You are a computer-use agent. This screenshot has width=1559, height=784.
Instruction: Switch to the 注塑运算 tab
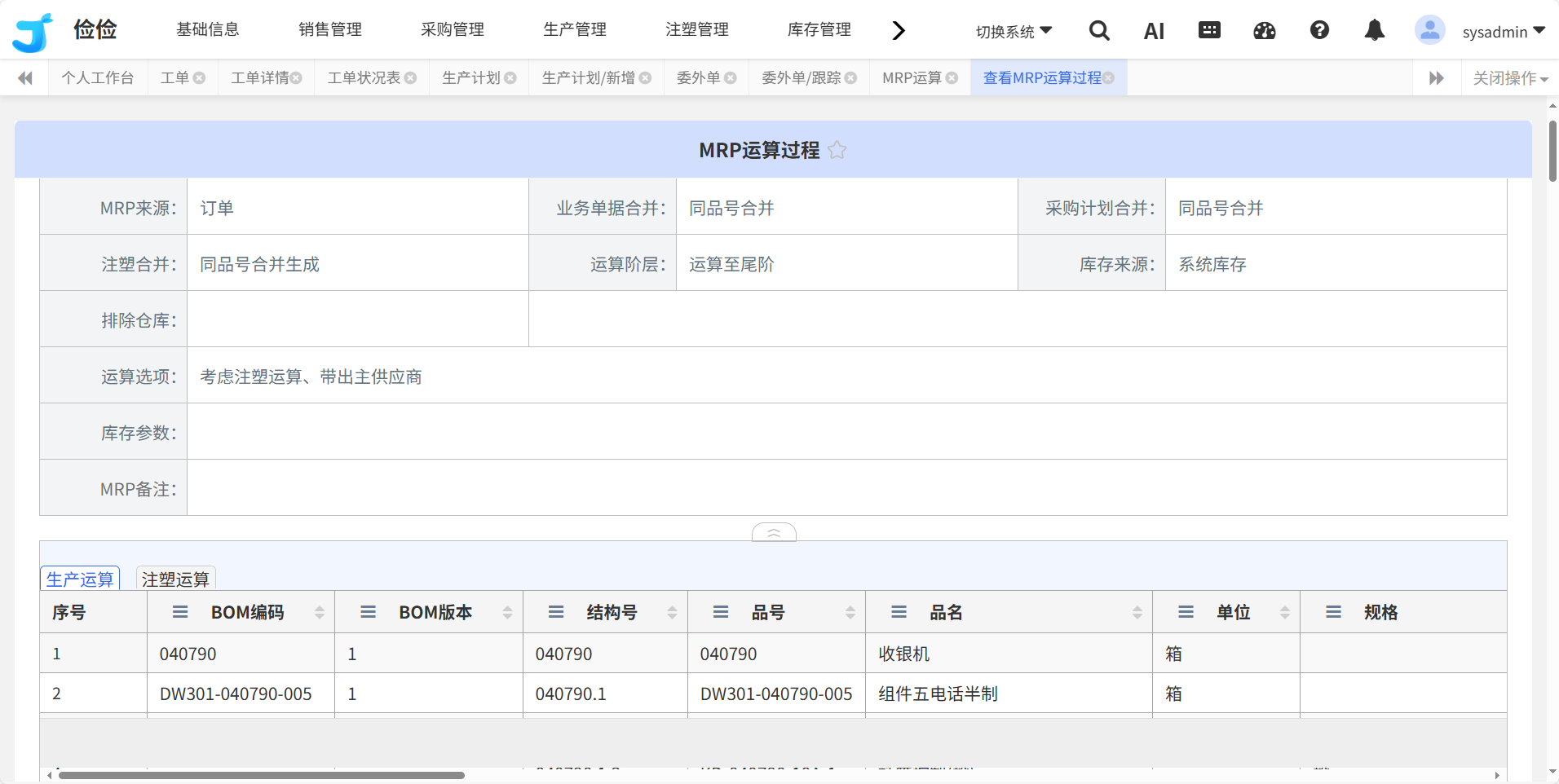coord(175,579)
